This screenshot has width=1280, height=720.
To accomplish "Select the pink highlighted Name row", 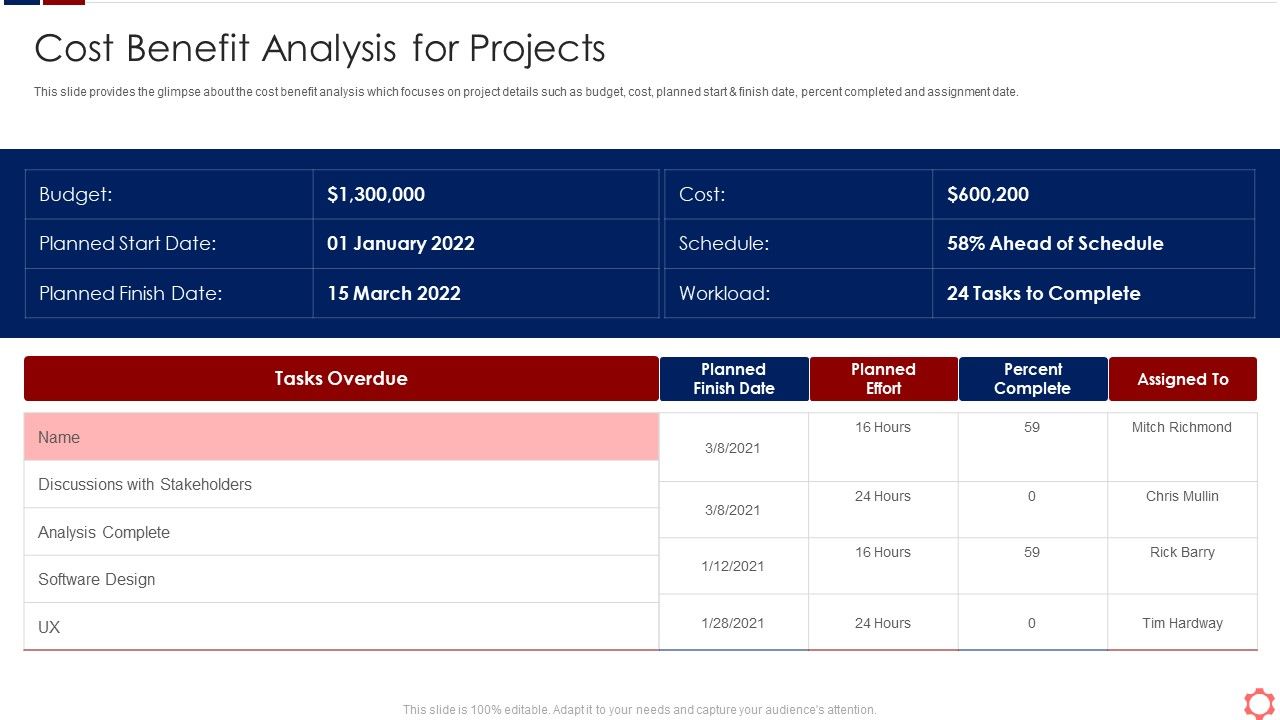I will click(341, 437).
